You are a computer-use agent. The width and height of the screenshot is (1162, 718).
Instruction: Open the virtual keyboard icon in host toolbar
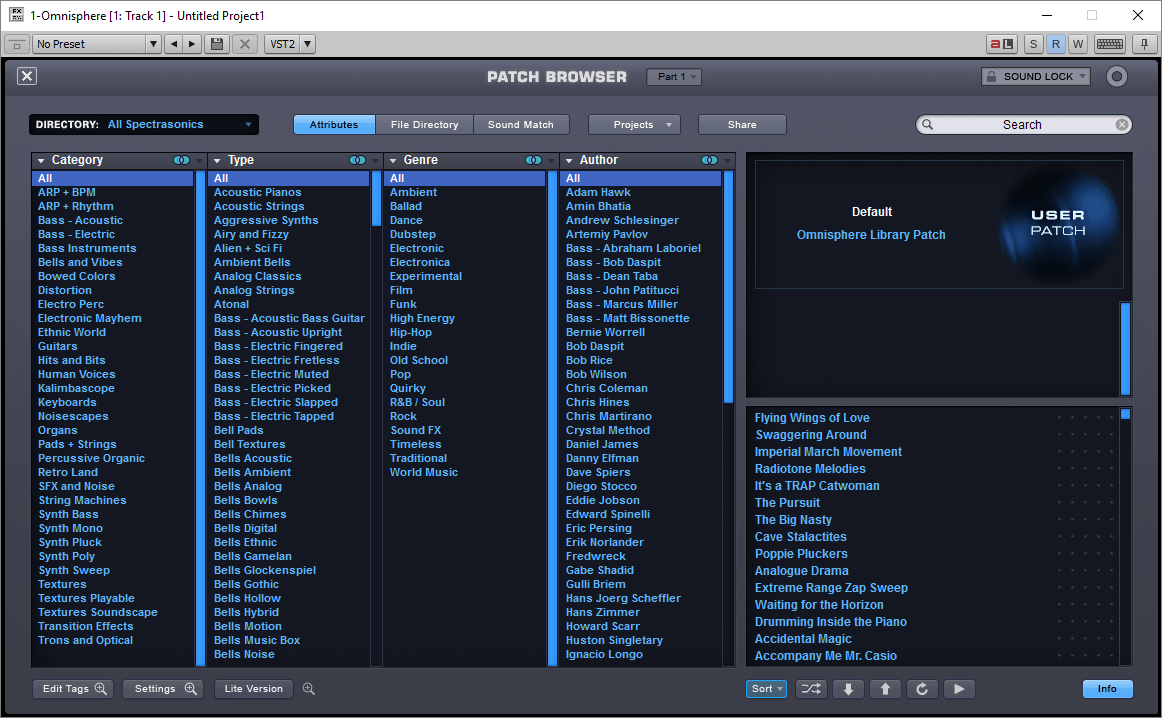[1109, 44]
